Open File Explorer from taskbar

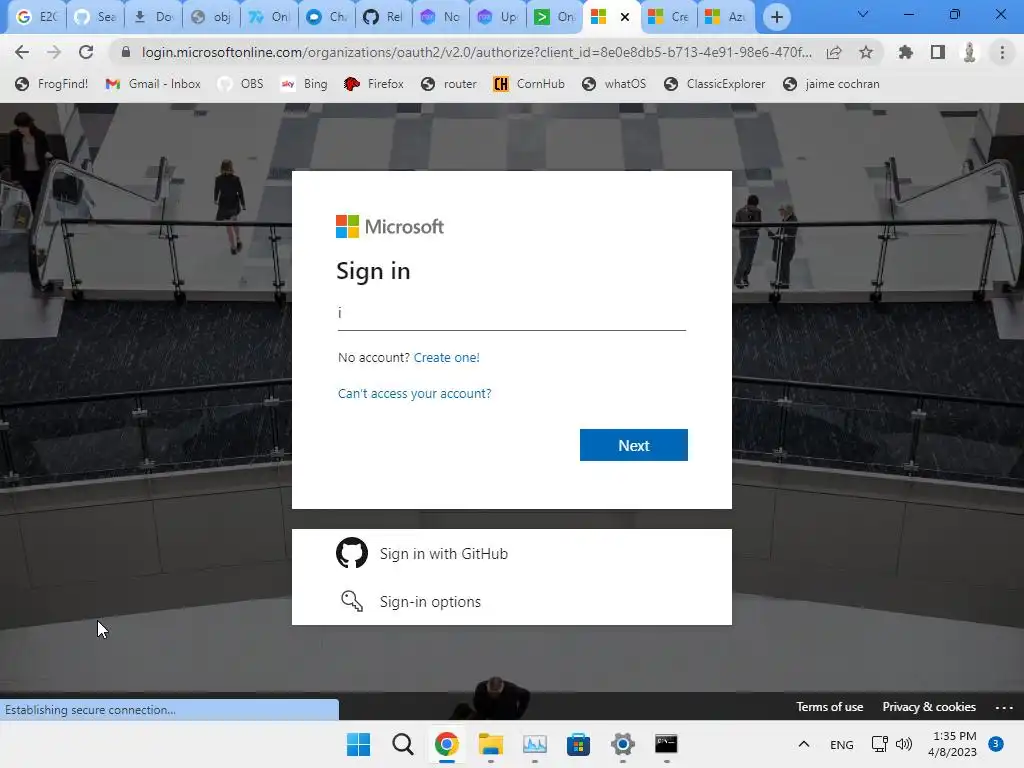click(490, 744)
